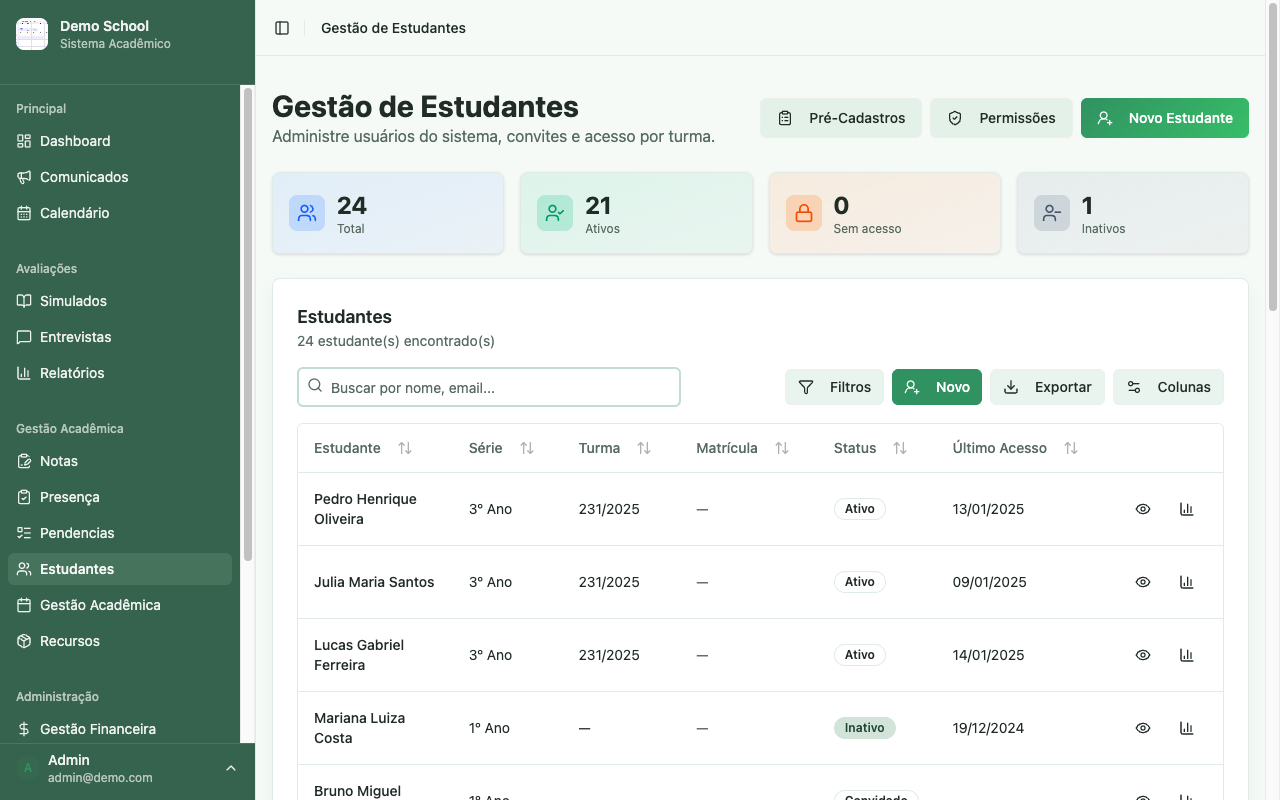1280x800 pixels.
Task: Open Permissões settings
Action: click(1001, 118)
